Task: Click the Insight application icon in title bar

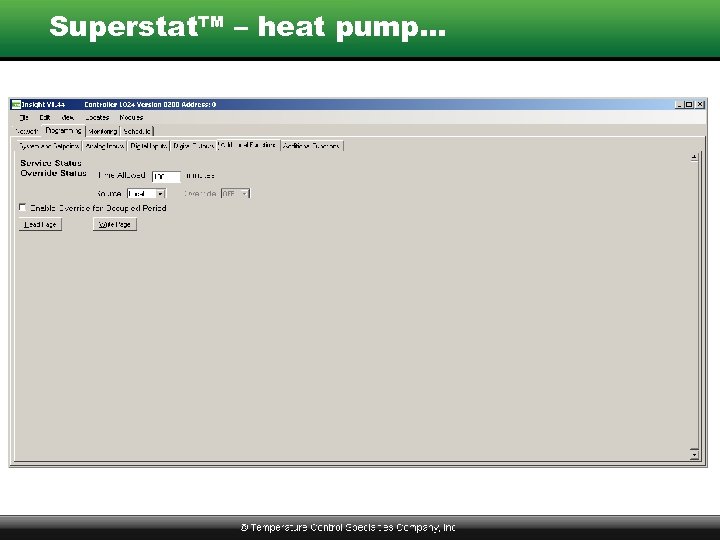Action: pyautogui.click(x=16, y=104)
